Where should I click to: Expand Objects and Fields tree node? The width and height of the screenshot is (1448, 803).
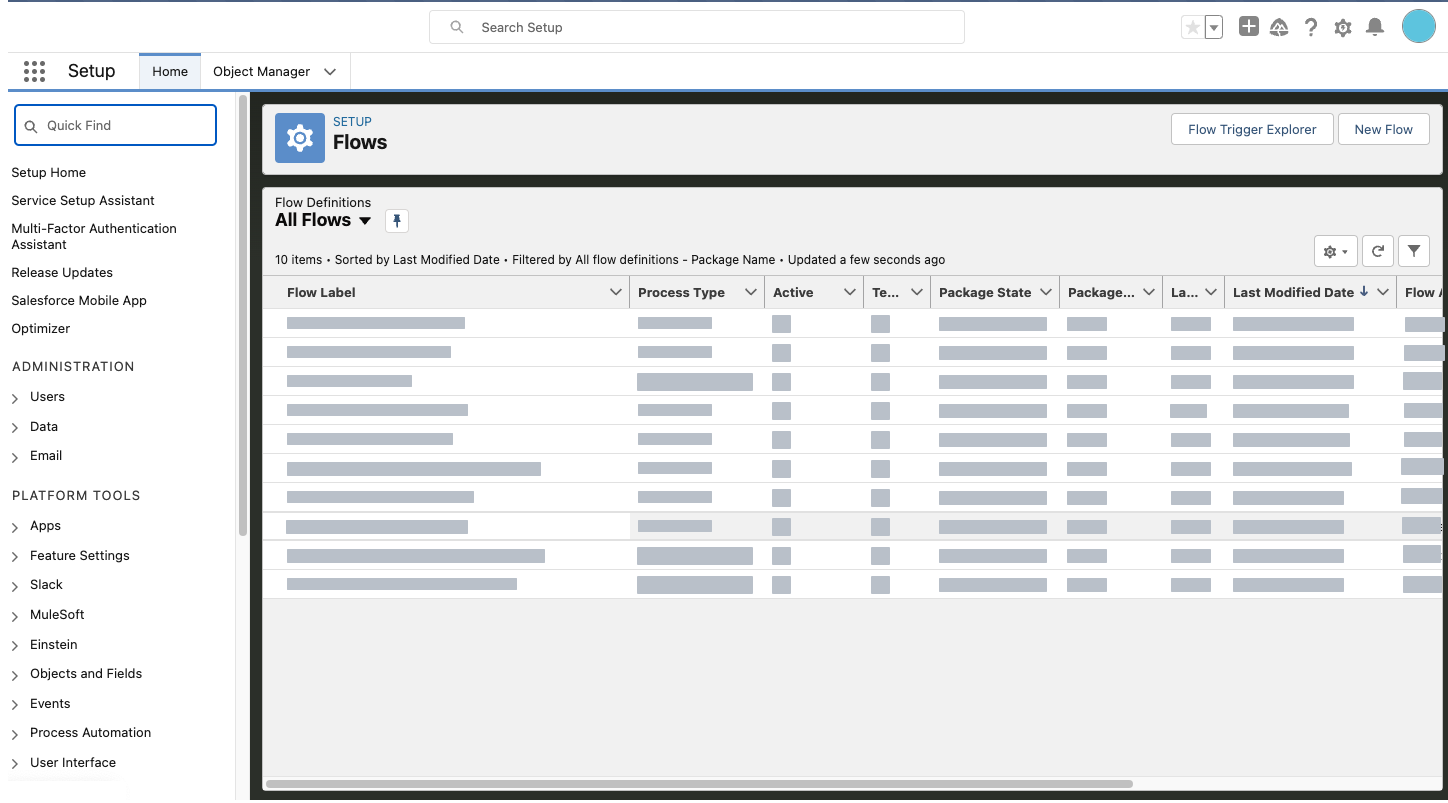pos(15,675)
